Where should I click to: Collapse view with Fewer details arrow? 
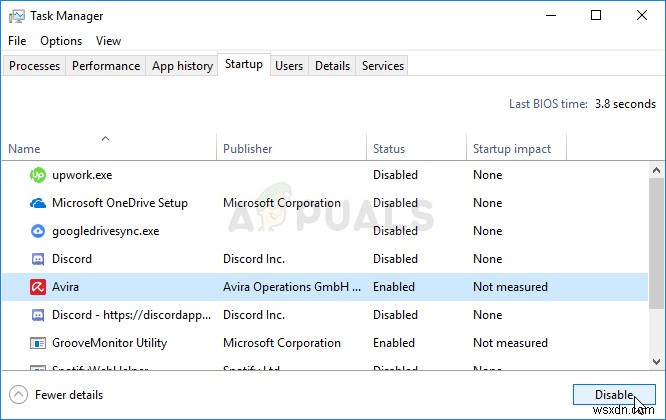pos(18,395)
